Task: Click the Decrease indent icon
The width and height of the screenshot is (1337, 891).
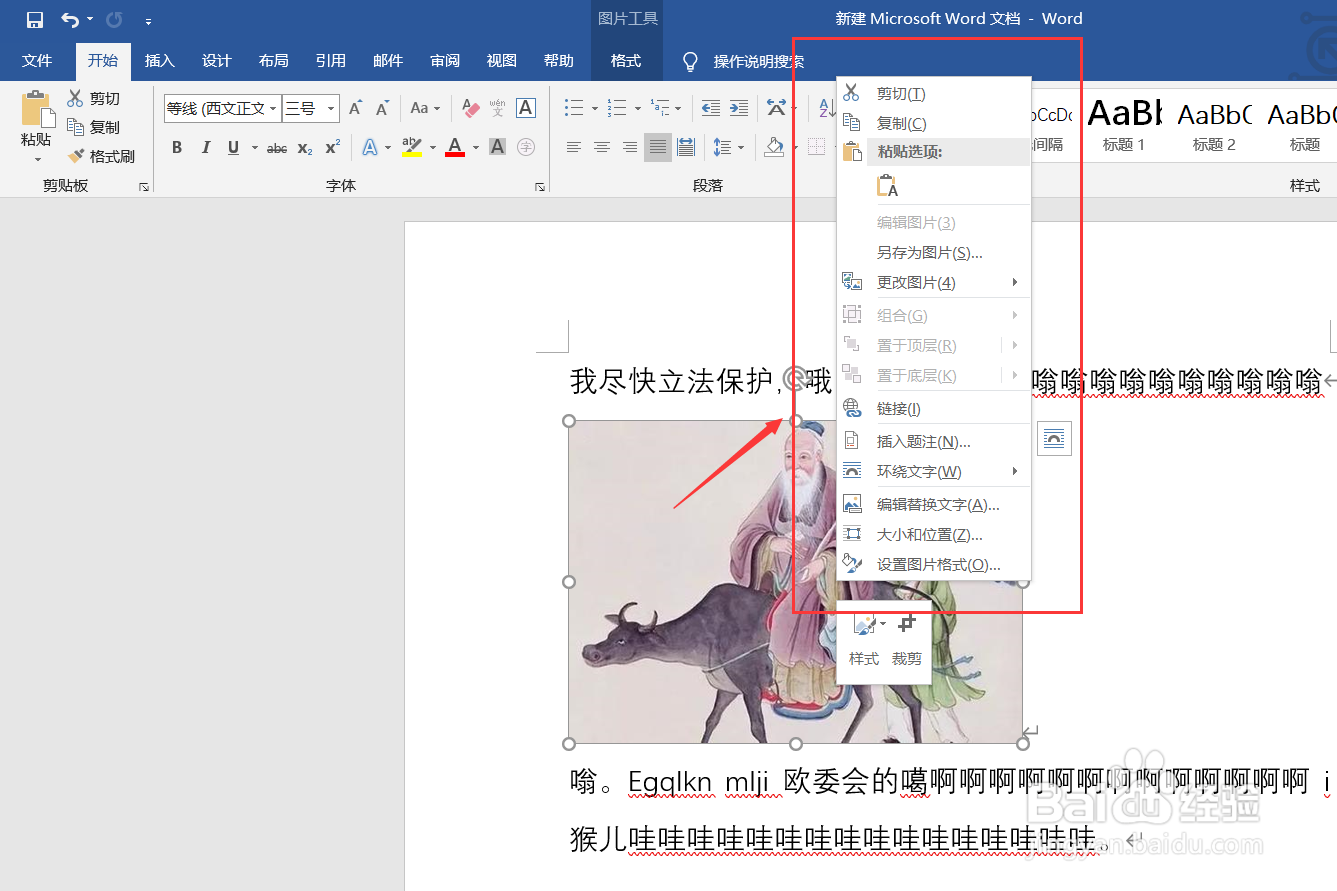Action: [x=711, y=108]
